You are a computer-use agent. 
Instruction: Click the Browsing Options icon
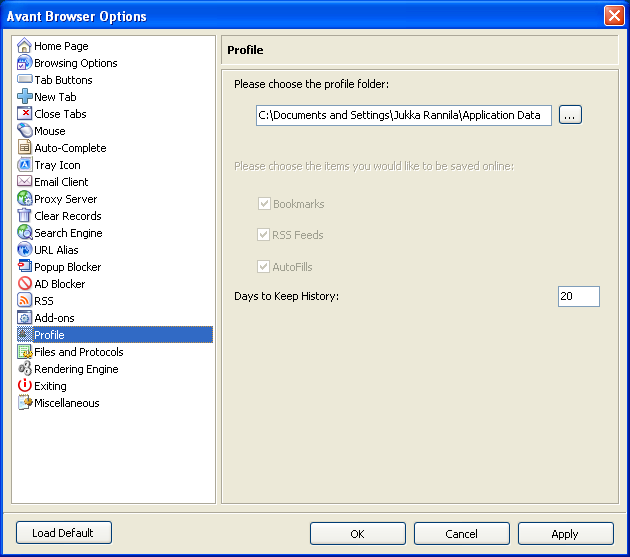pos(24,63)
